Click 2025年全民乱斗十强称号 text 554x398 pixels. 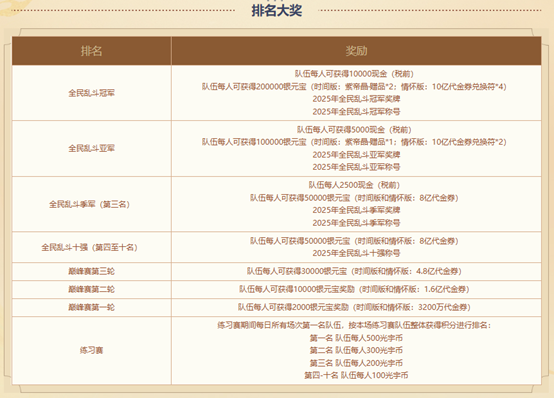point(356,253)
